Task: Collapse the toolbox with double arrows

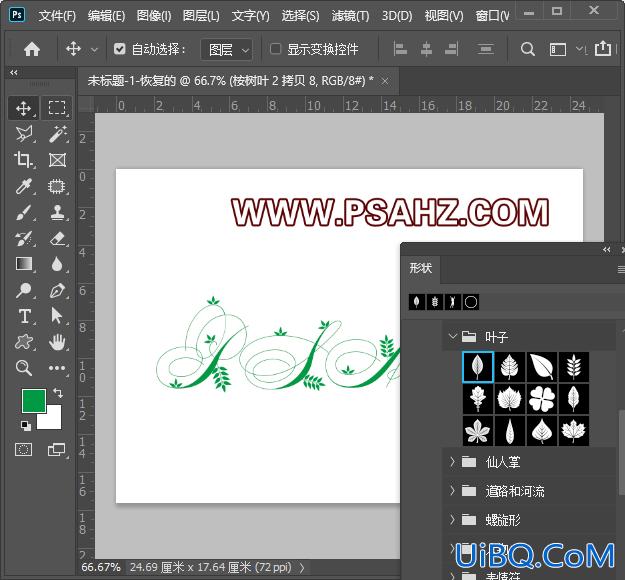Action: [14, 73]
